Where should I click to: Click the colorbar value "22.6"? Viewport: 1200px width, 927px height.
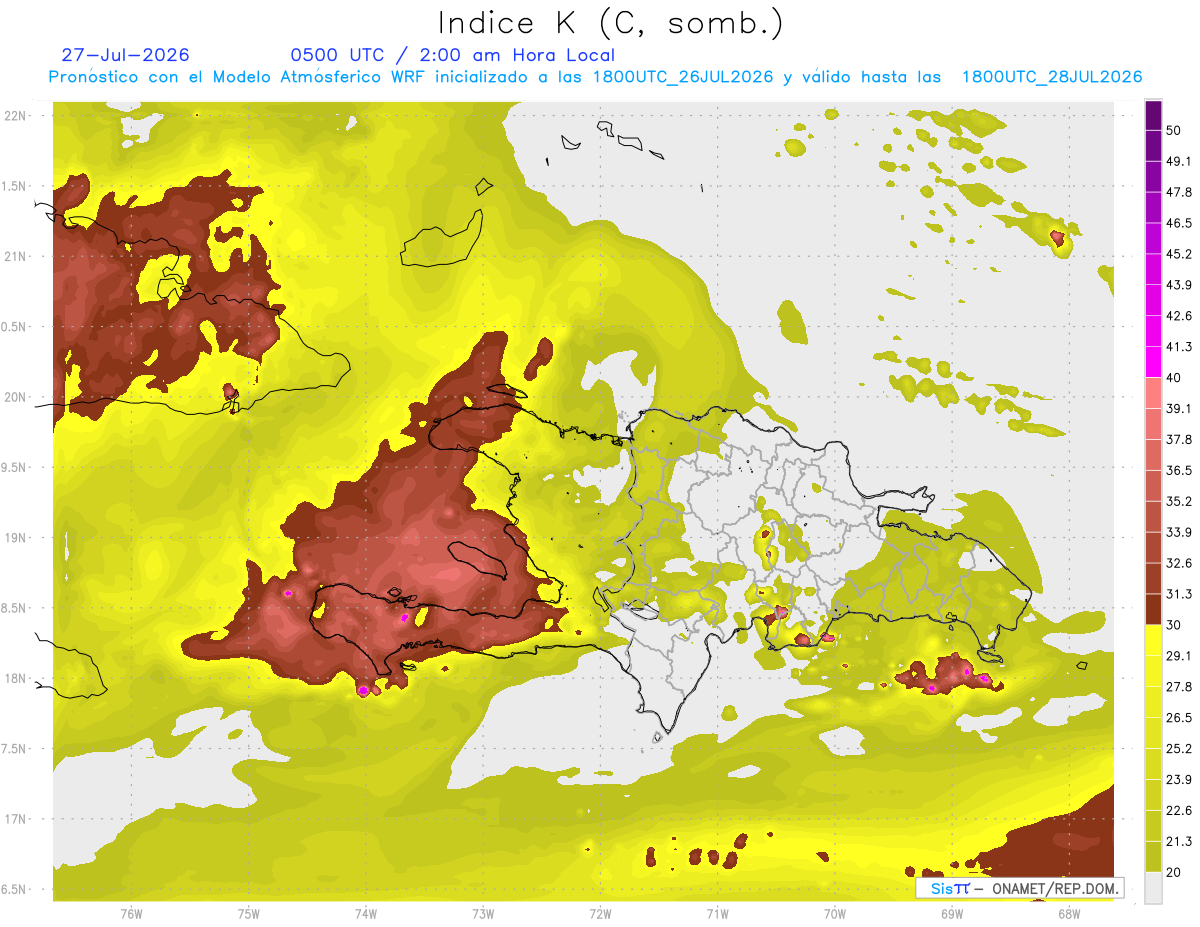(1178, 811)
